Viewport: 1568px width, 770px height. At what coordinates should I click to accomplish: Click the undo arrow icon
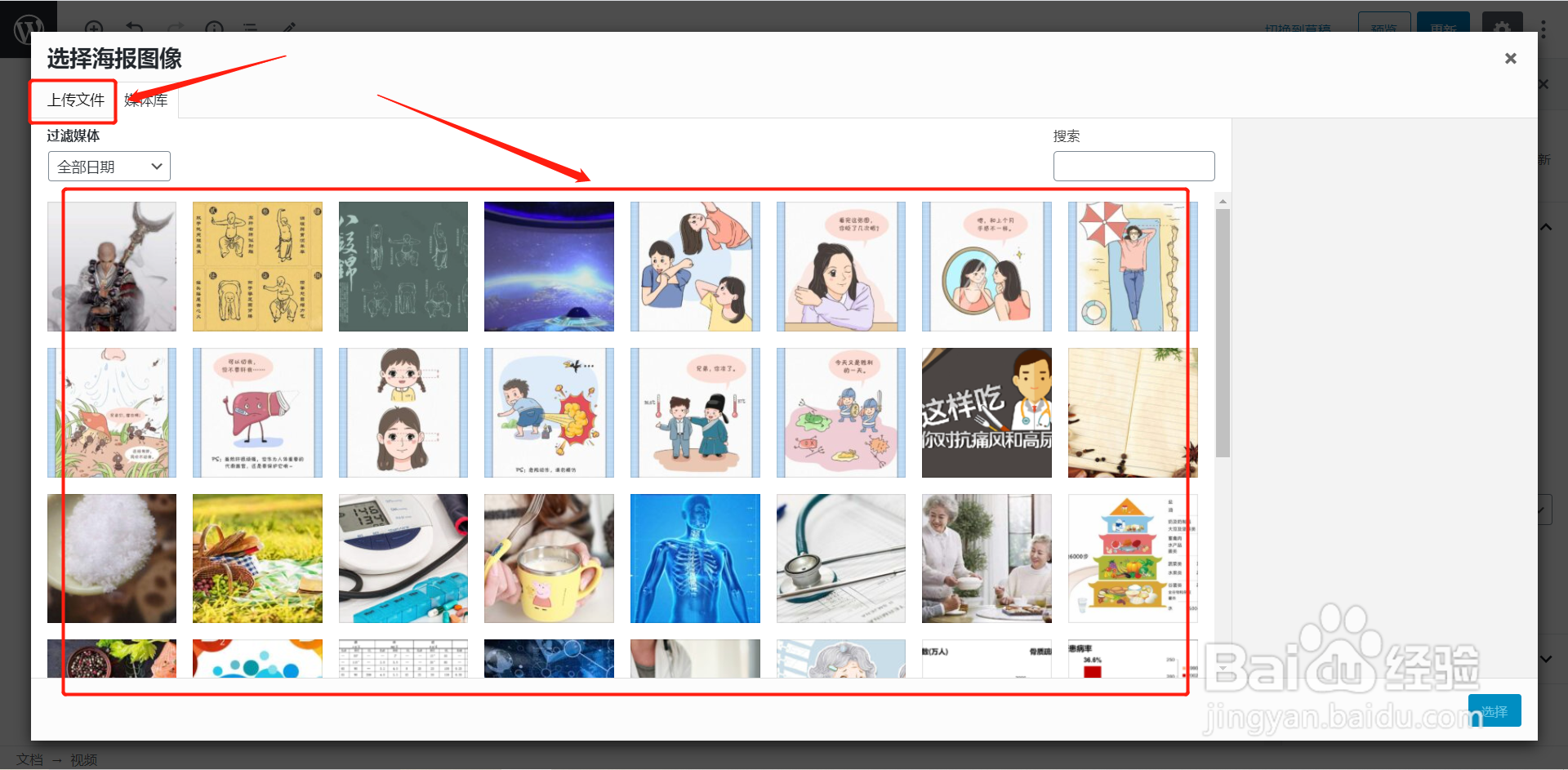tap(134, 29)
